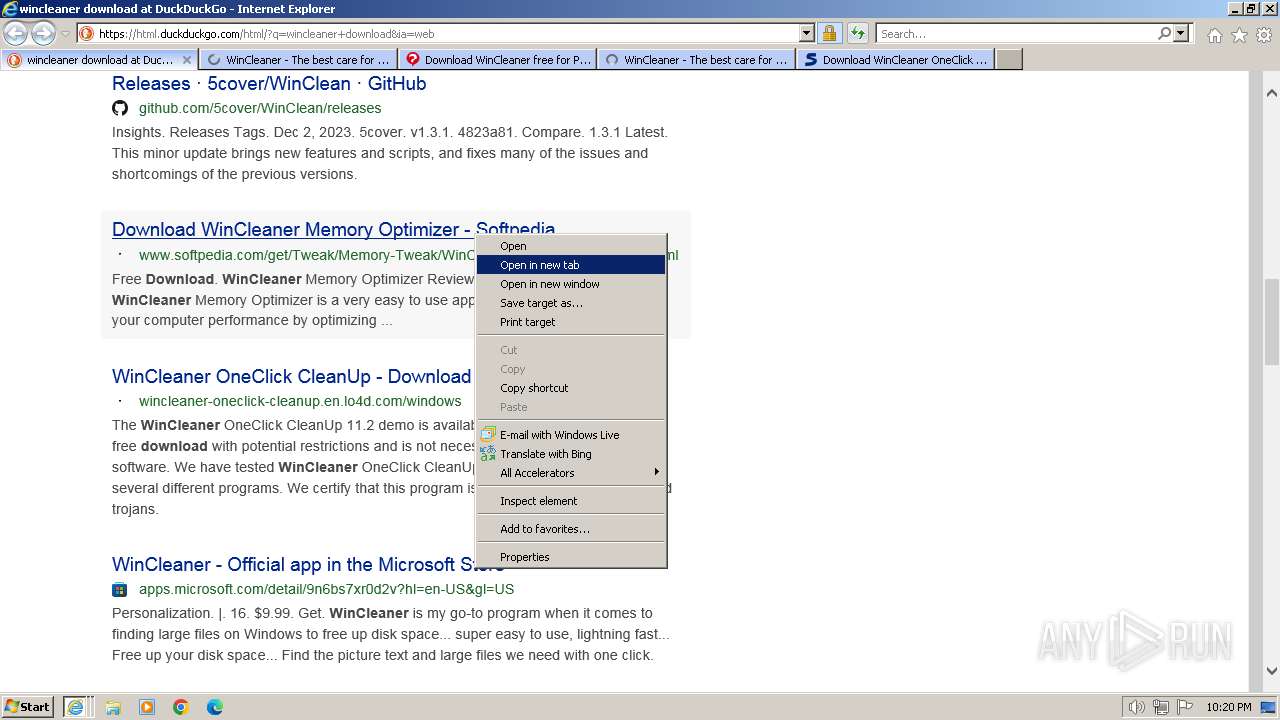Launch Google Chrome from taskbar
Image resolution: width=1280 pixels, height=720 pixels.
[x=181, y=707]
